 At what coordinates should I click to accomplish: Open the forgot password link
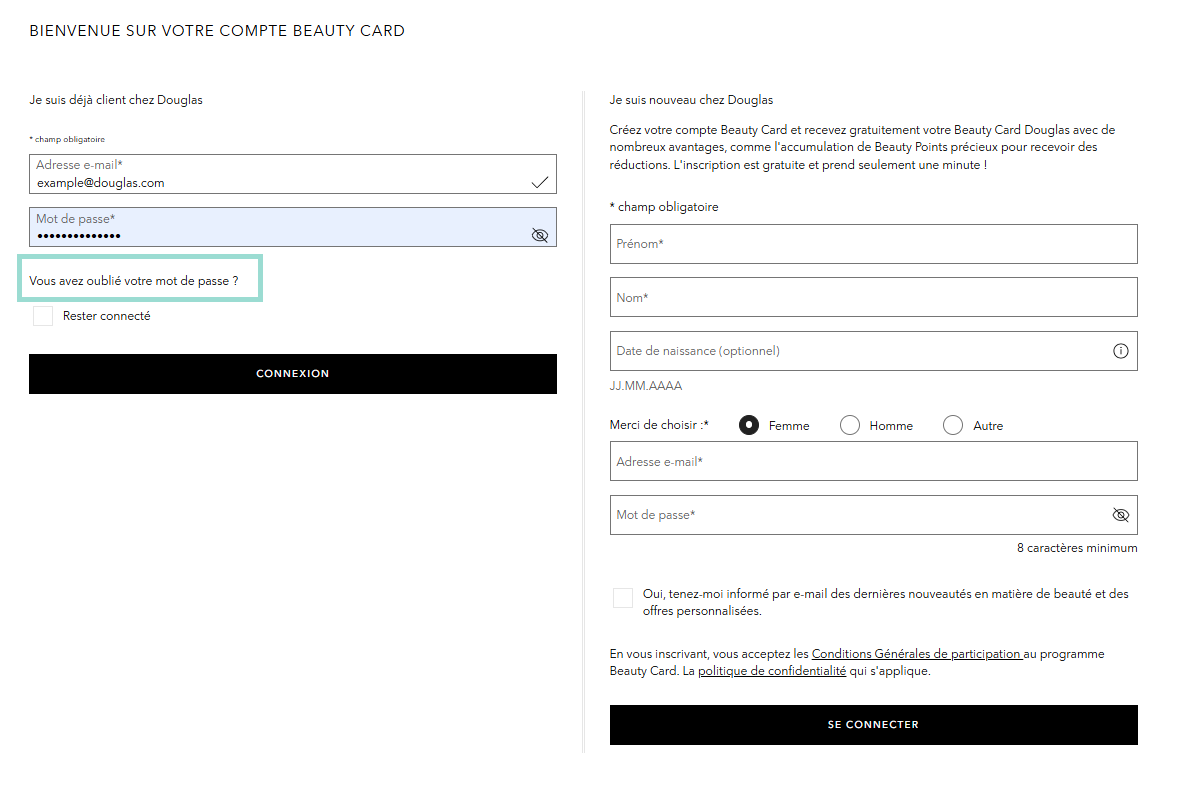[x=139, y=279]
